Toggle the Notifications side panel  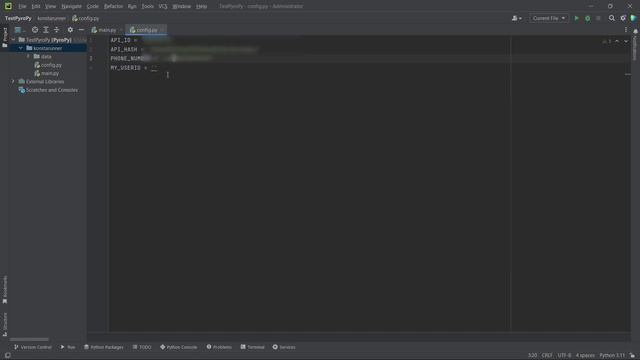636,45
